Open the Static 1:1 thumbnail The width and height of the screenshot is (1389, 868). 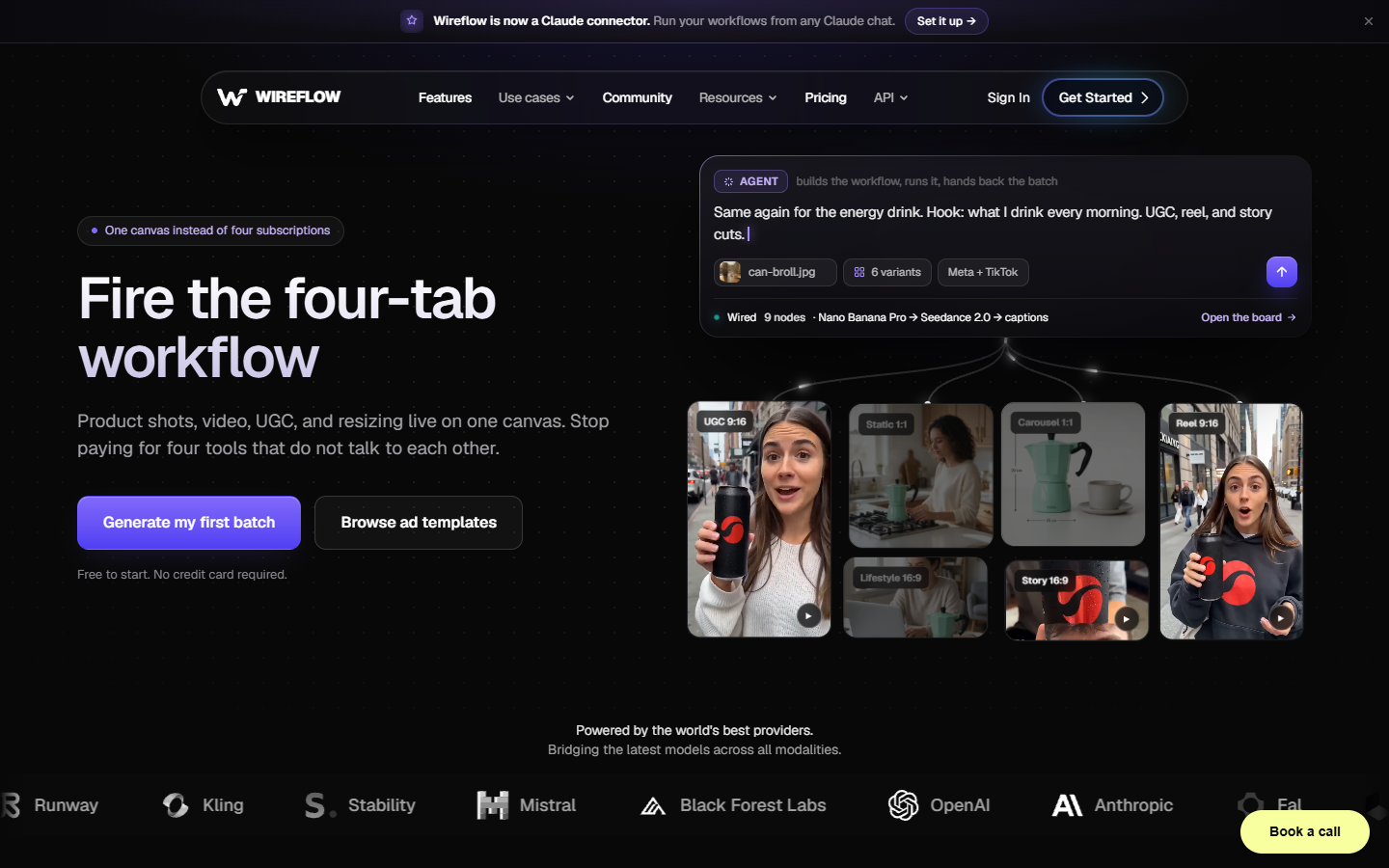click(920, 475)
